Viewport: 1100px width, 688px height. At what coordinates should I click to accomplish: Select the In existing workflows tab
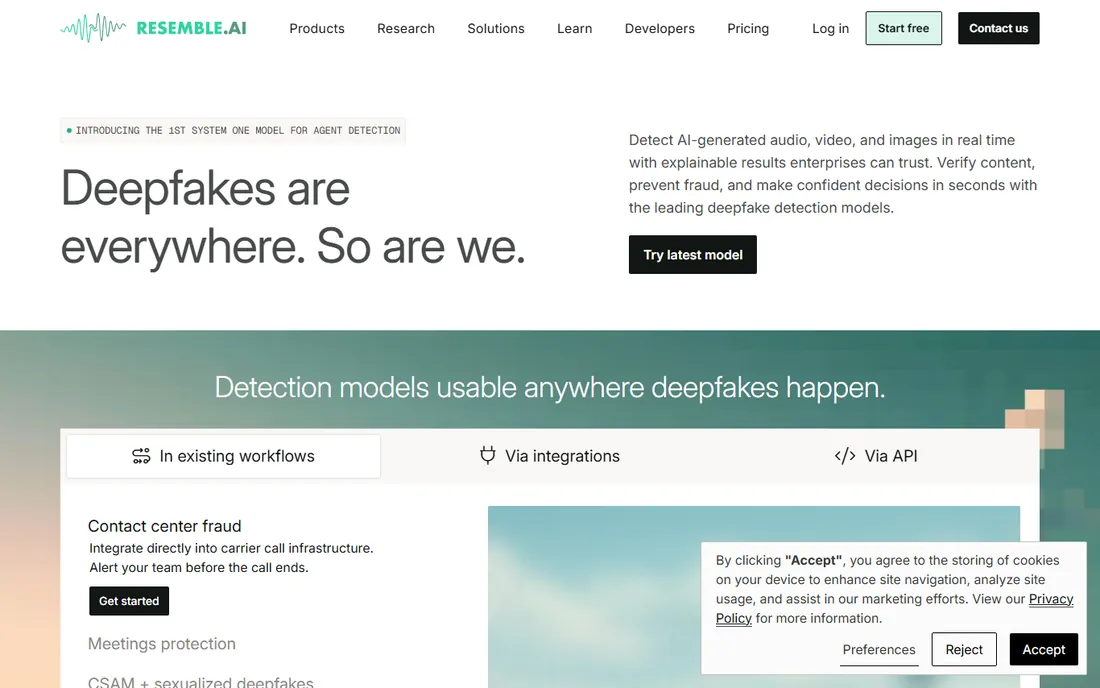(x=223, y=456)
